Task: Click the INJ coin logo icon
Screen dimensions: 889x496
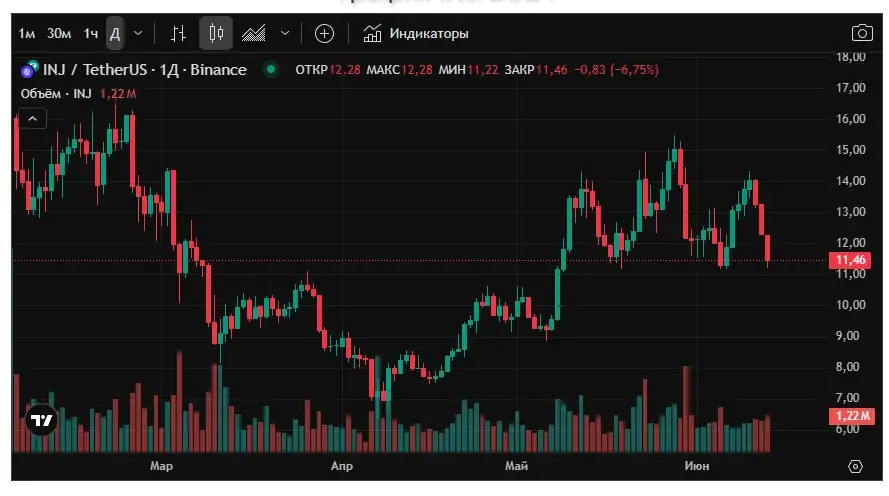Action: pos(29,69)
